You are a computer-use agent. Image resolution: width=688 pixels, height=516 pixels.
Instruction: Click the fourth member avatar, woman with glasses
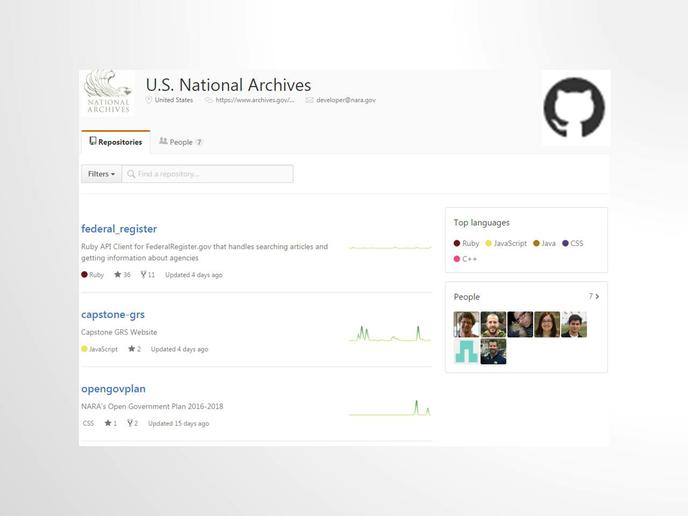pos(547,324)
